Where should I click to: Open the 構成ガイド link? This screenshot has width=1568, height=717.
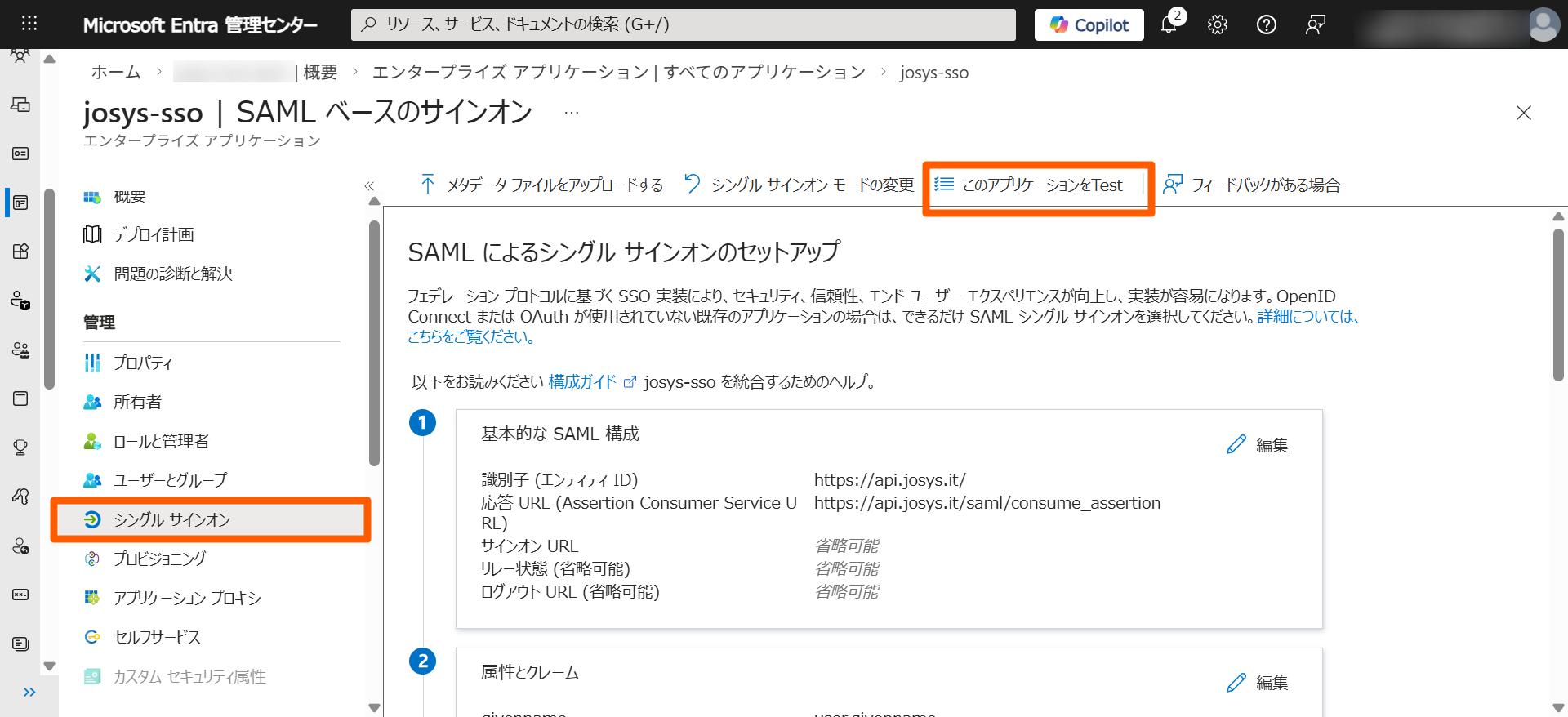click(x=582, y=381)
